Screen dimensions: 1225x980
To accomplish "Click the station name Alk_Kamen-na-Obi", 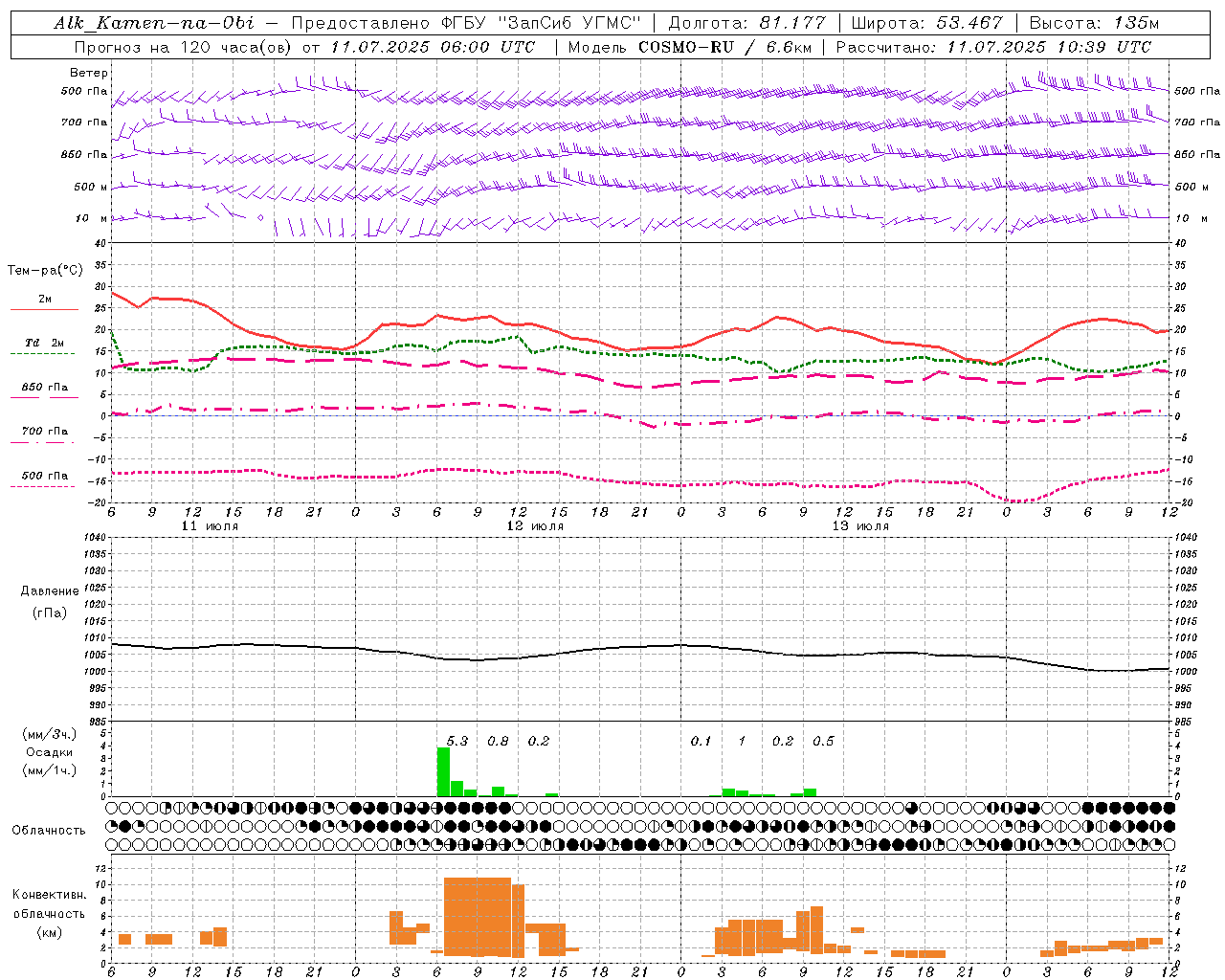I will [x=154, y=23].
